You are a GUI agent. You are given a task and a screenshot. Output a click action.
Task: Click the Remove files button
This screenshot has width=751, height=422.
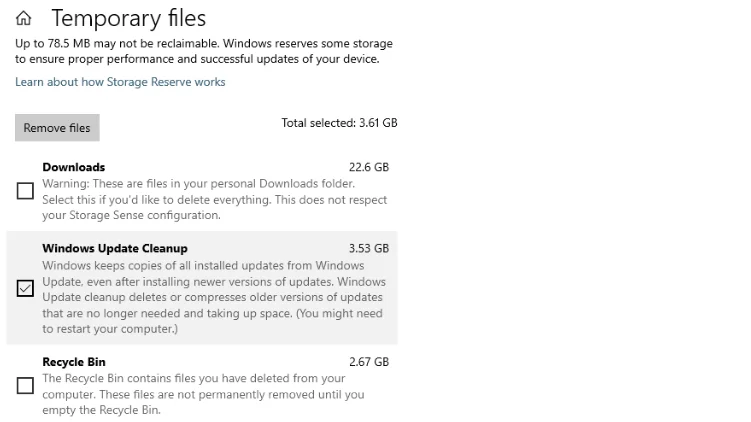pyautogui.click(x=57, y=127)
